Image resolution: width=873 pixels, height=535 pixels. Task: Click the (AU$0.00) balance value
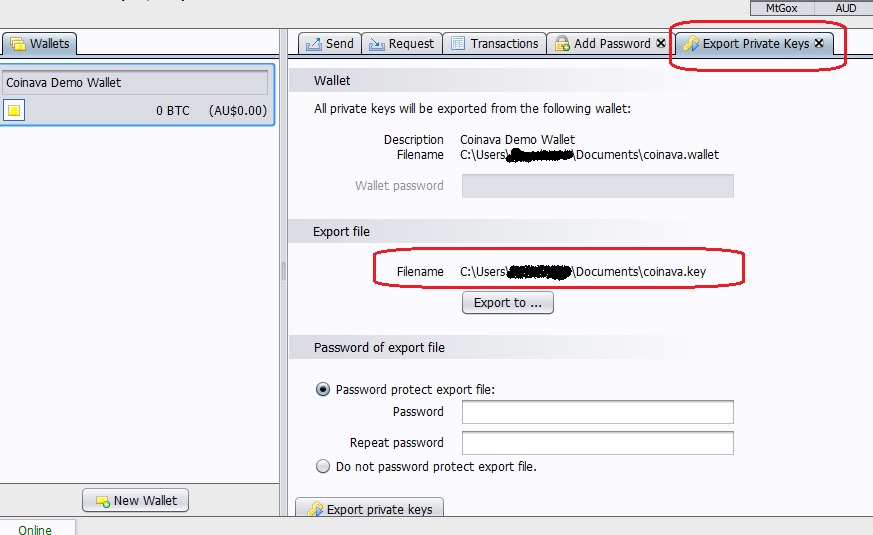tap(238, 111)
